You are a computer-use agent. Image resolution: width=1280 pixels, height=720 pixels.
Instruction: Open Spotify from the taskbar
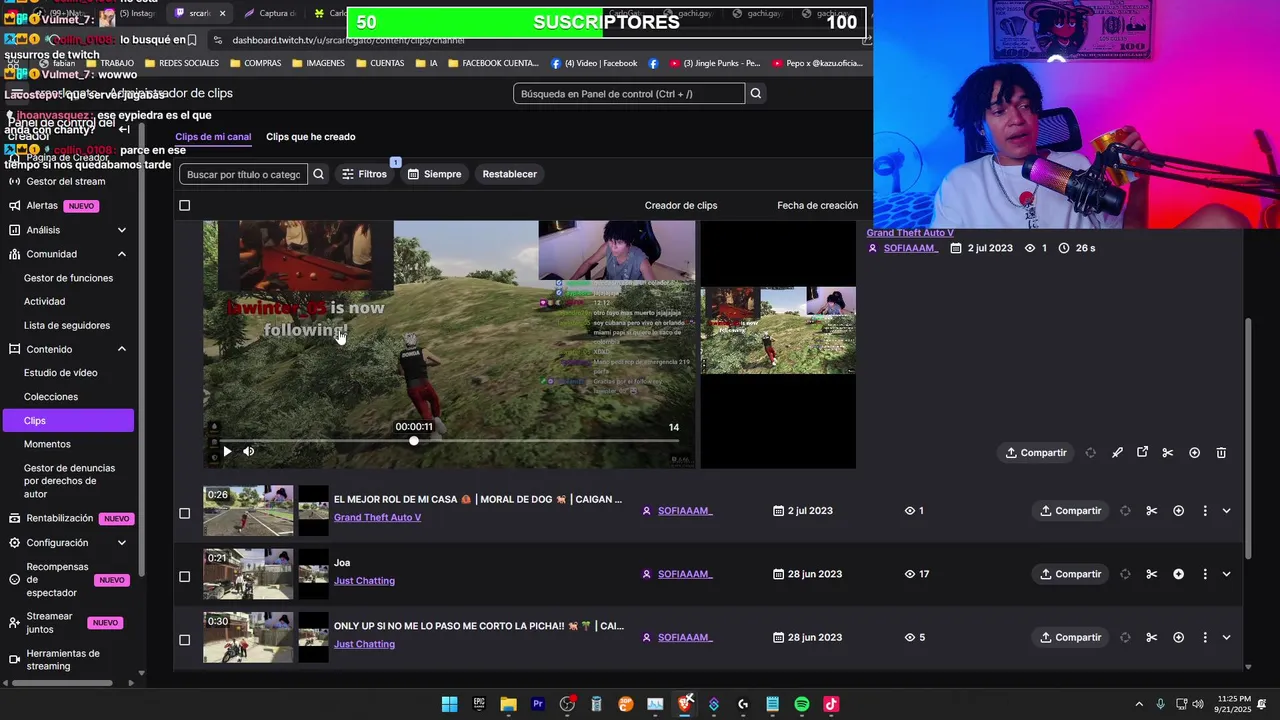pyautogui.click(x=802, y=704)
